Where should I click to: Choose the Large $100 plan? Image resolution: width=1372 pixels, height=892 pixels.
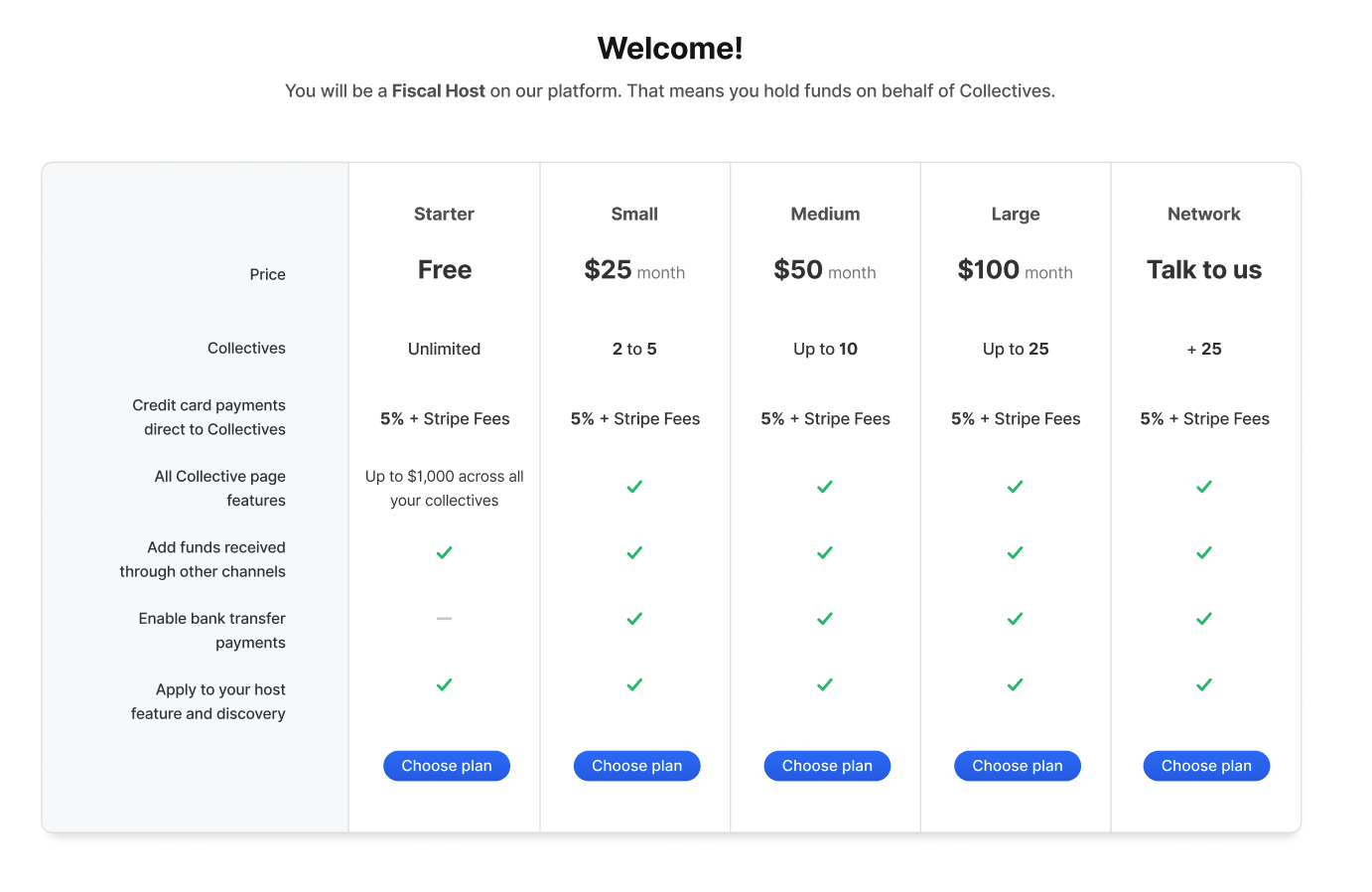1018,766
